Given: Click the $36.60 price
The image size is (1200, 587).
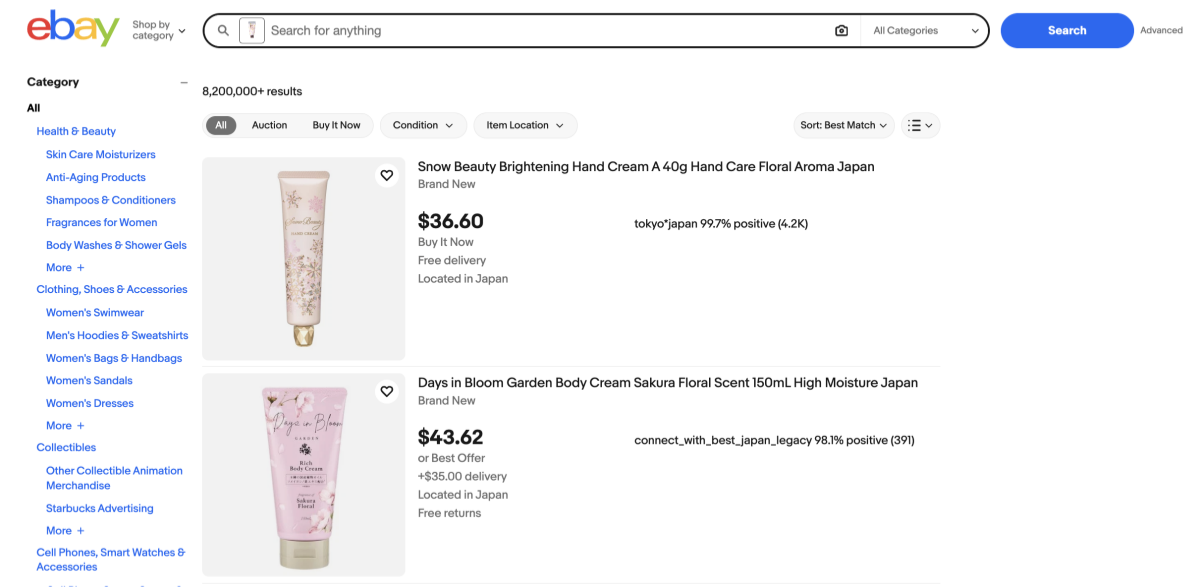Looking at the screenshot, I should click(x=451, y=221).
